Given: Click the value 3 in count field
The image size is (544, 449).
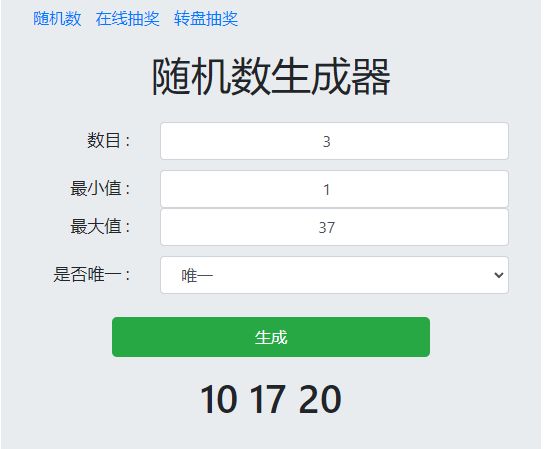Looking at the screenshot, I should point(326,142).
